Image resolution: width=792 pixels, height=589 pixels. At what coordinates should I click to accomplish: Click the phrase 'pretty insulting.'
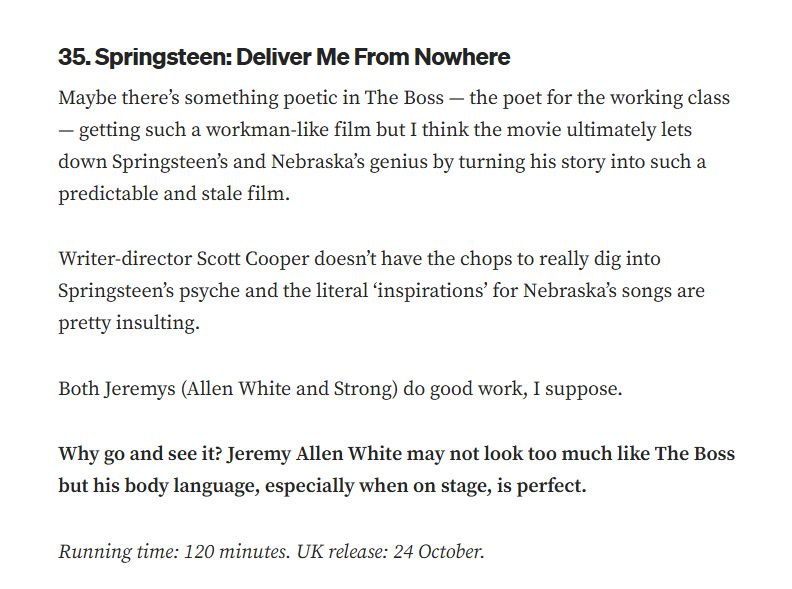(x=129, y=323)
